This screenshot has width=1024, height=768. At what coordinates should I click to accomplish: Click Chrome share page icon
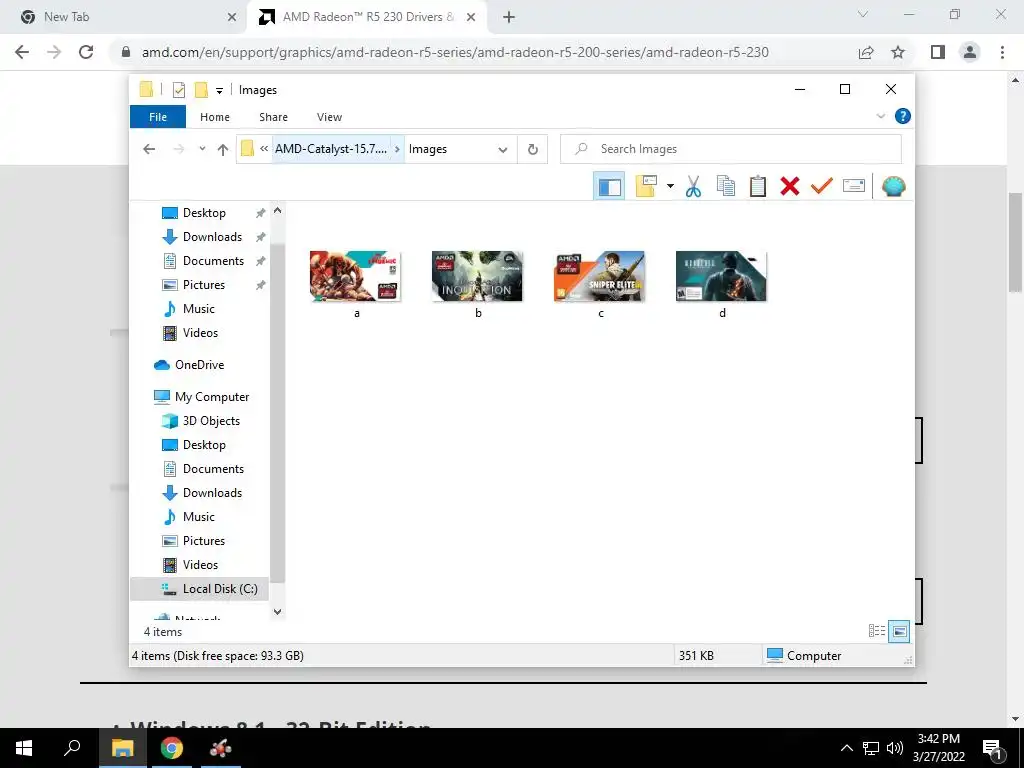click(866, 52)
